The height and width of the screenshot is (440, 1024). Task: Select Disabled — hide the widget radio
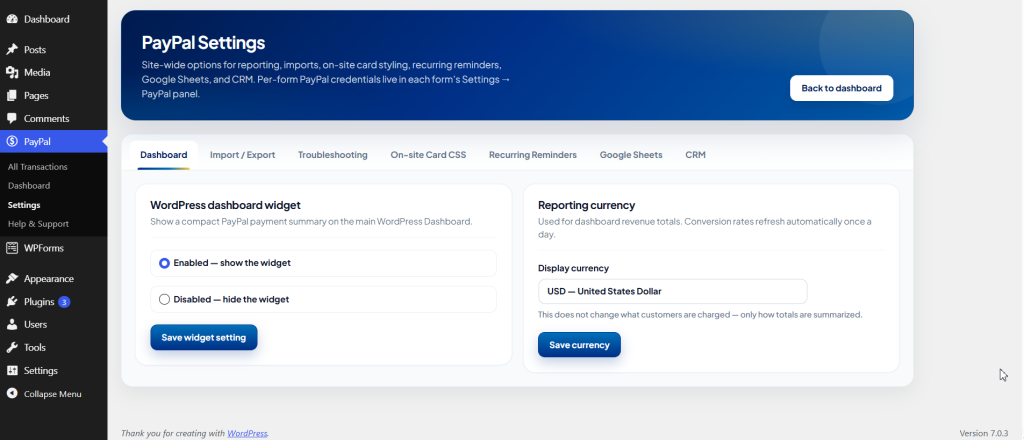165,300
